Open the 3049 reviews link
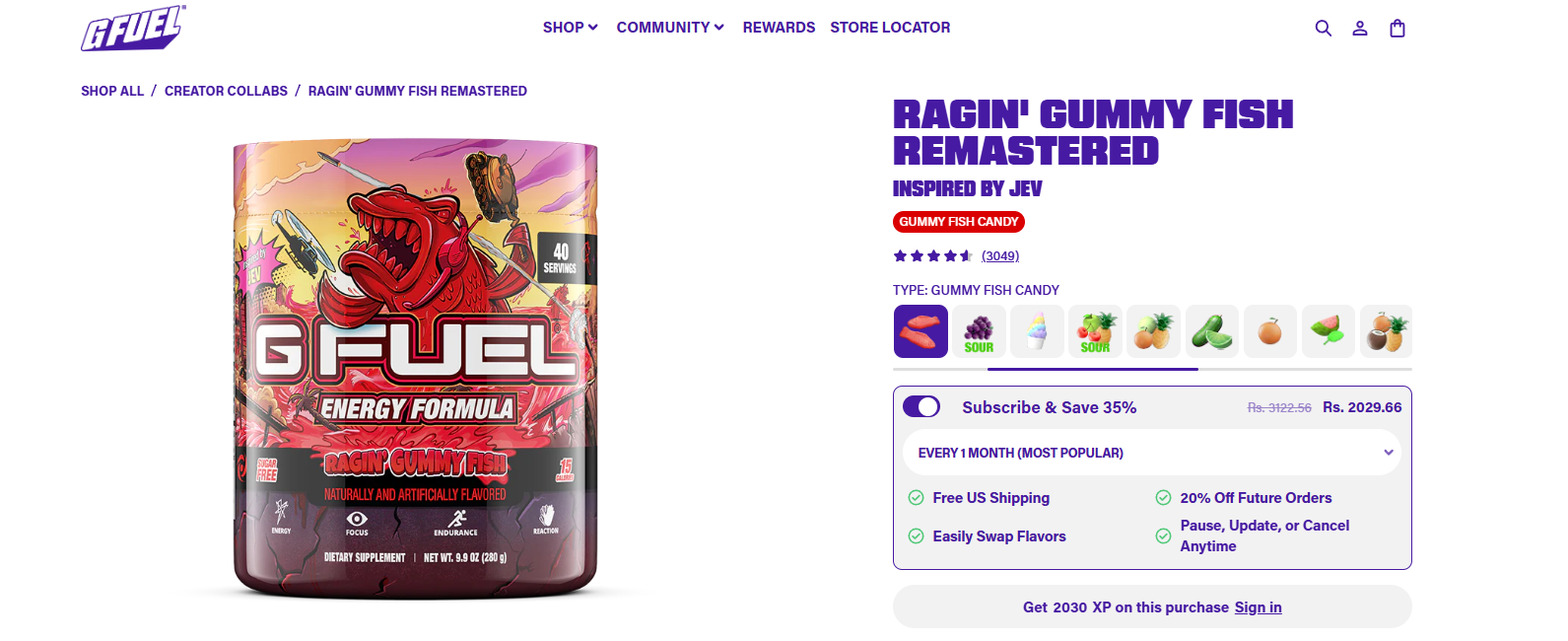This screenshot has width=1568, height=641. (x=1000, y=256)
